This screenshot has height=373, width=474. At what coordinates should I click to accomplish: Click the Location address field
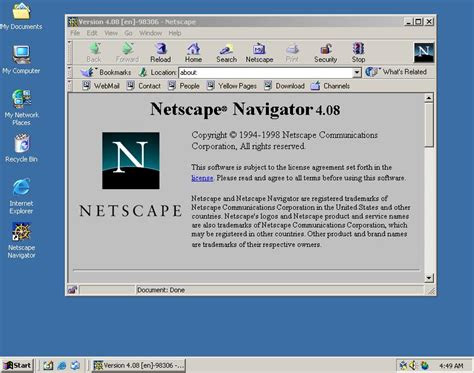(x=266, y=72)
